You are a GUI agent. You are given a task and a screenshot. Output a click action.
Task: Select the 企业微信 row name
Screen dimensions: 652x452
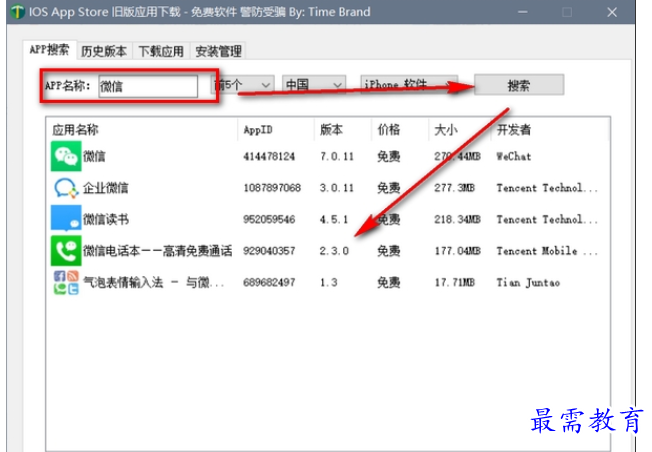(x=106, y=188)
